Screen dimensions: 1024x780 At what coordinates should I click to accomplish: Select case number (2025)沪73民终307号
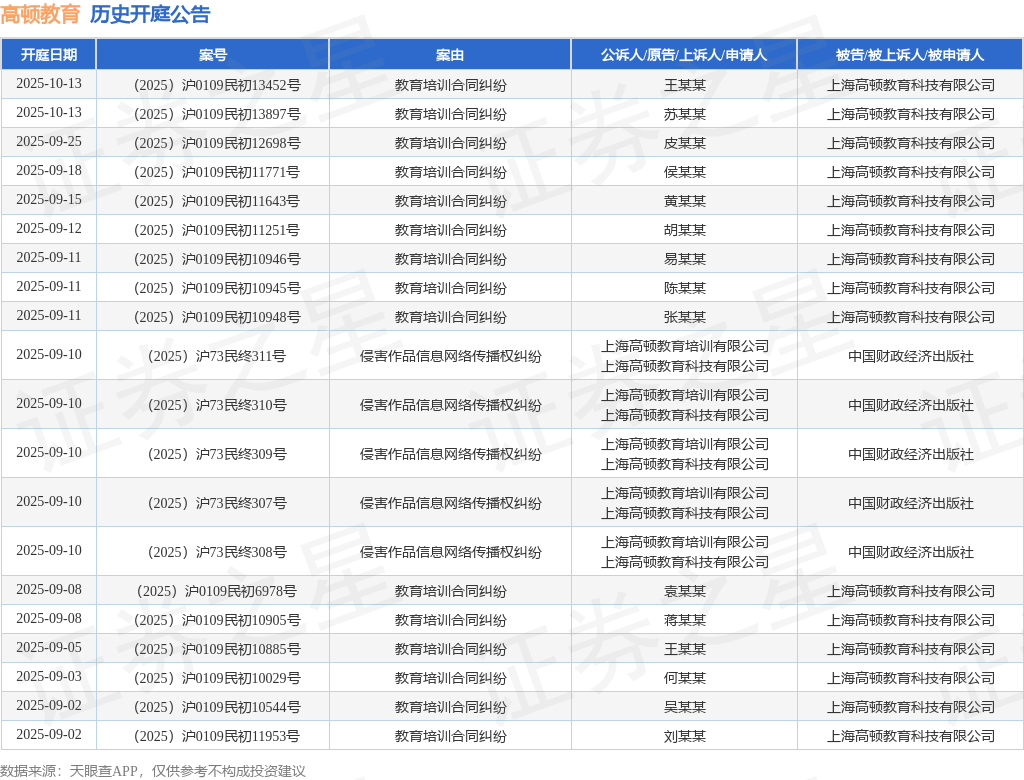tap(217, 503)
